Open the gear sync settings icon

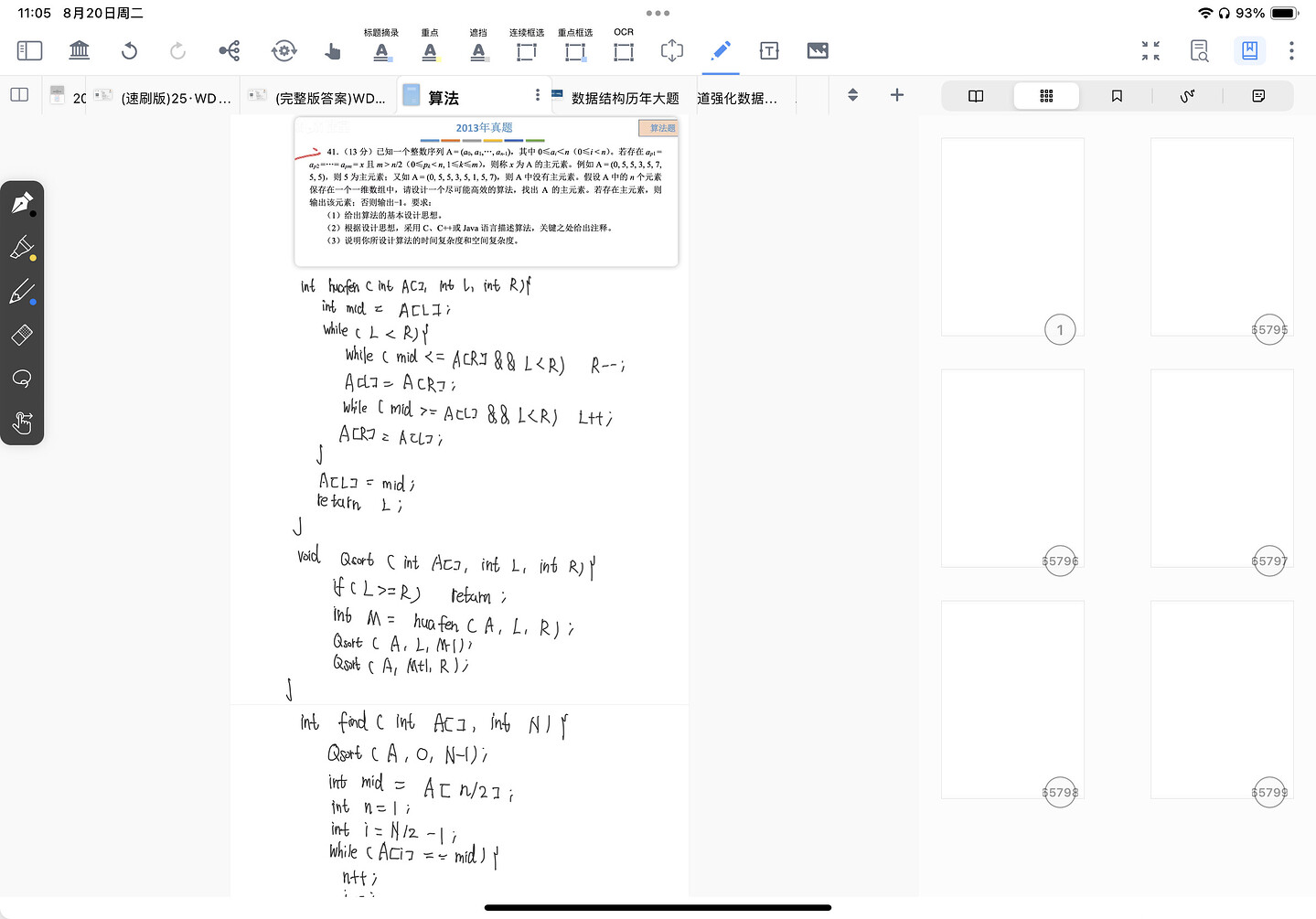click(284, 50)
